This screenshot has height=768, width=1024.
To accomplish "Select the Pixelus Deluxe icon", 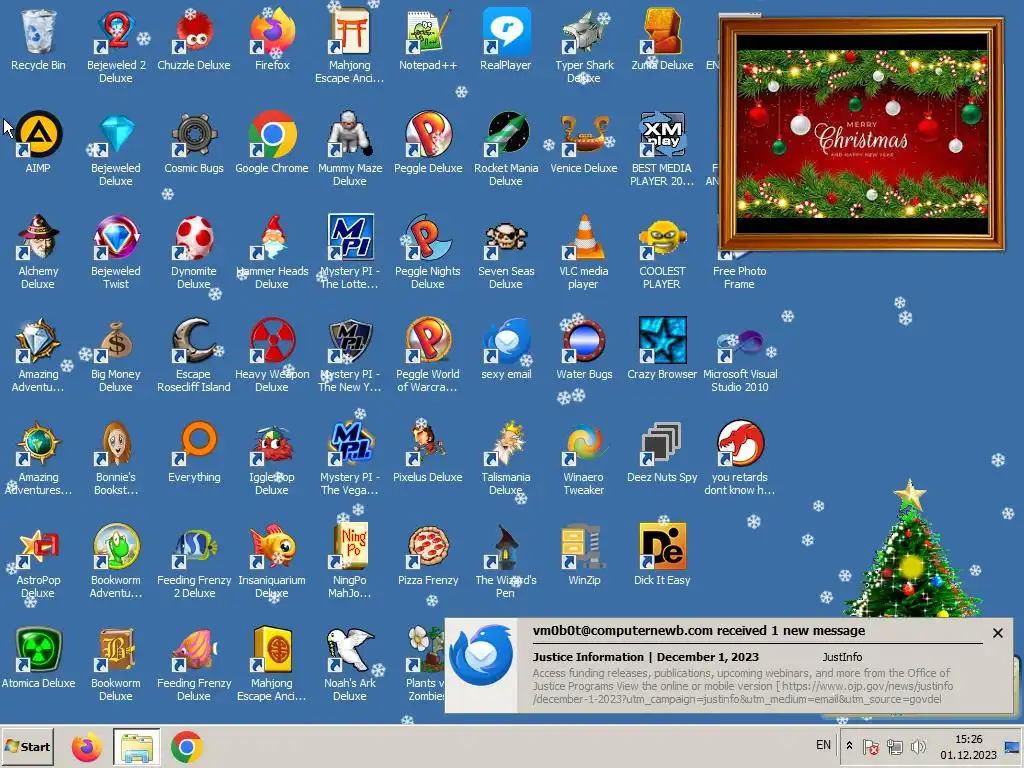I will tap(428, 452).
